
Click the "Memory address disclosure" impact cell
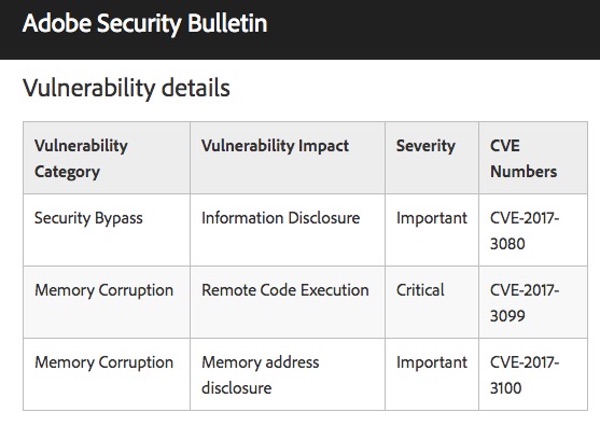pos(260,374)
